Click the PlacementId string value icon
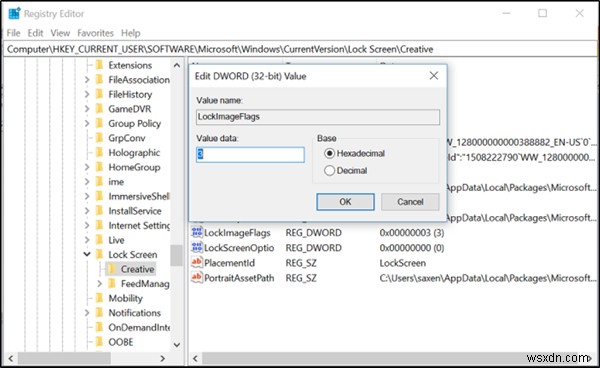The height and width of the screenshot is (368, 600). coord(197,262)
